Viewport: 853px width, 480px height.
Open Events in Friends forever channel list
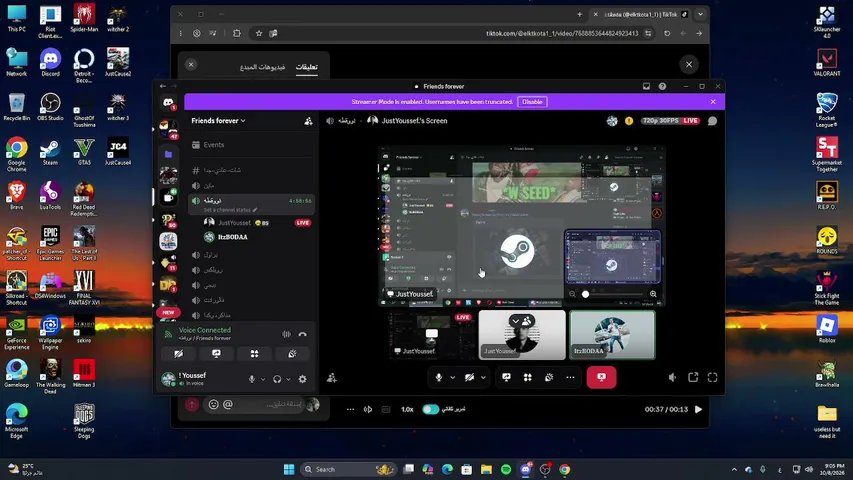click(x=252, y=145)
